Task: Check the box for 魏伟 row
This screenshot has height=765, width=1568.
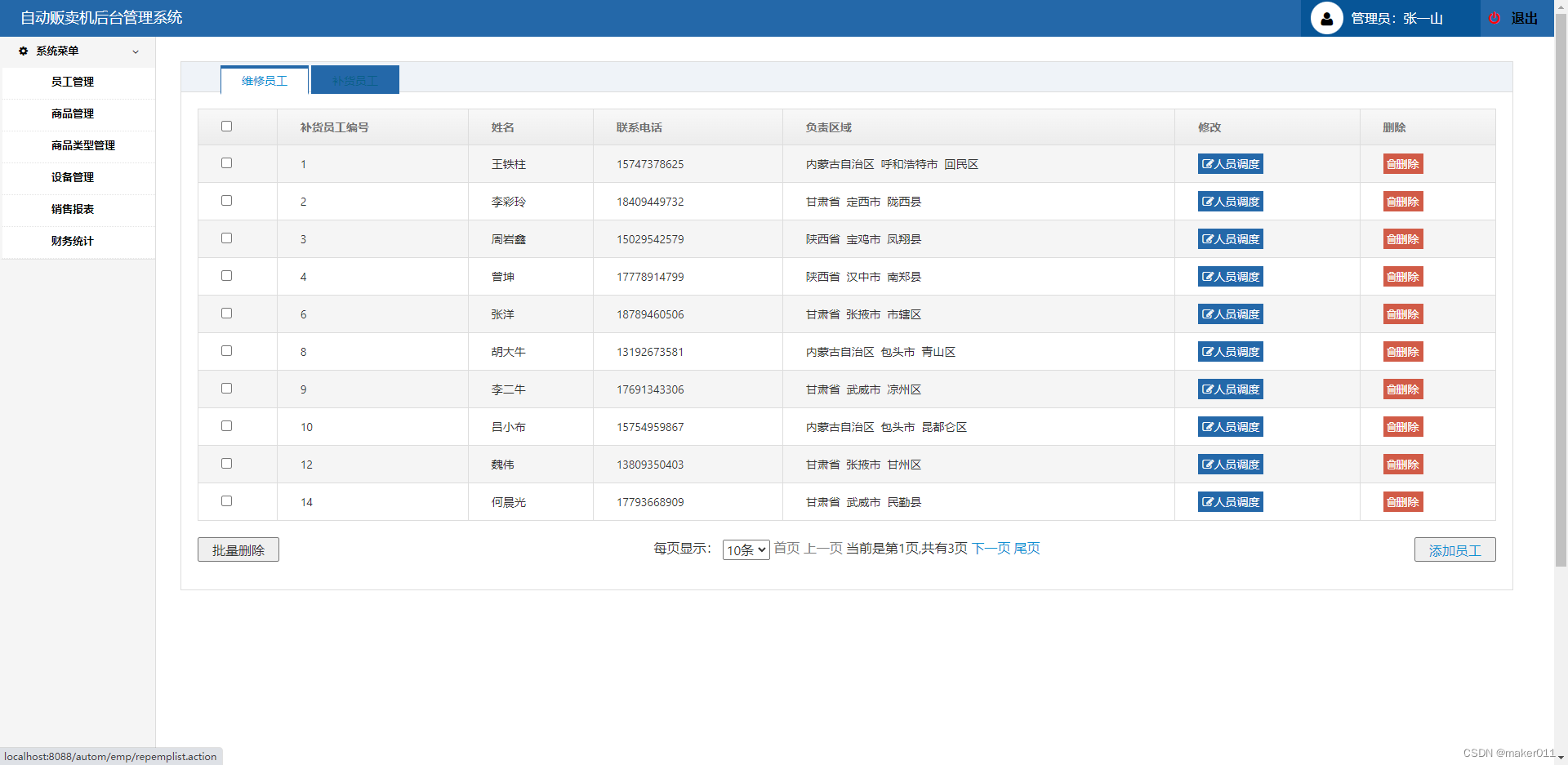Action: coord(226,464)
